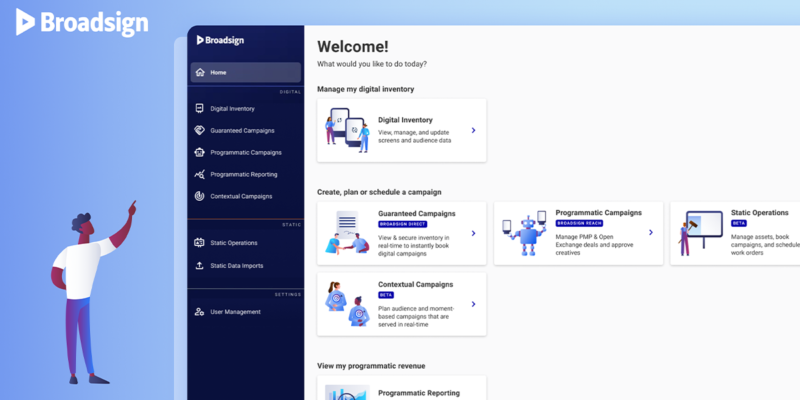Click the 'Welcome!' heading
The width and height of the screenshot is (800, 400).
point(353,46)
